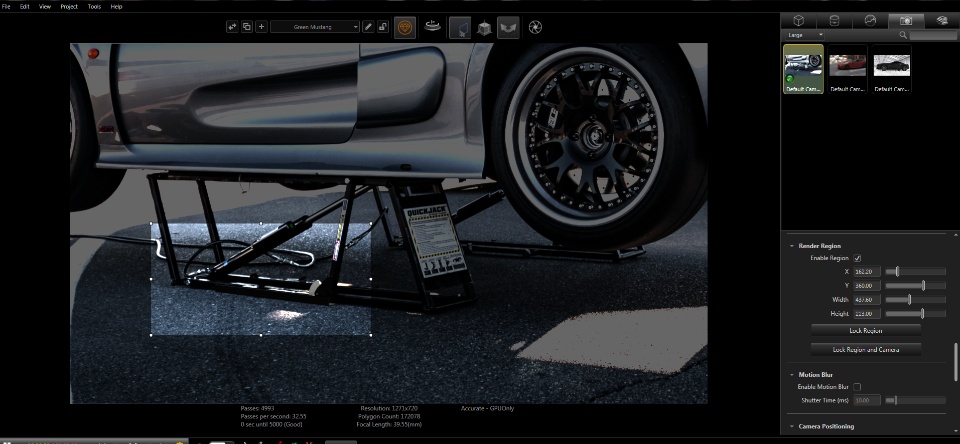Click the magnifier search icon
Screen dimensions: 960x444
click(903, 36)
